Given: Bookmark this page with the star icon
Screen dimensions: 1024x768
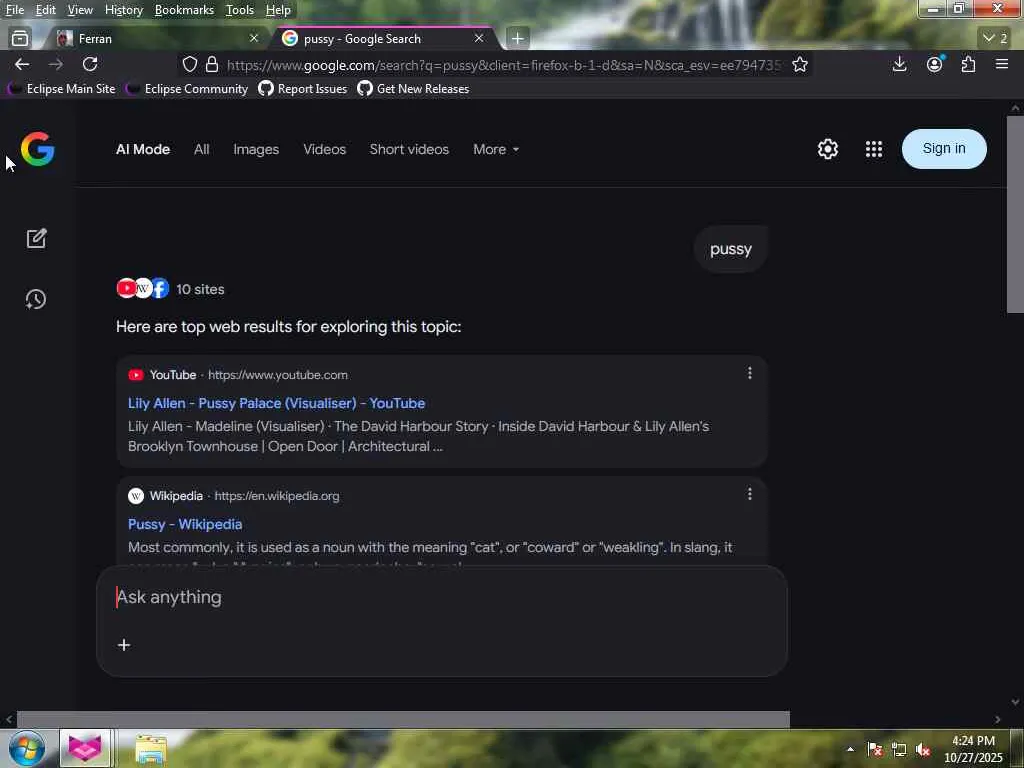Looking at the screenshot, I should point(800,65).
